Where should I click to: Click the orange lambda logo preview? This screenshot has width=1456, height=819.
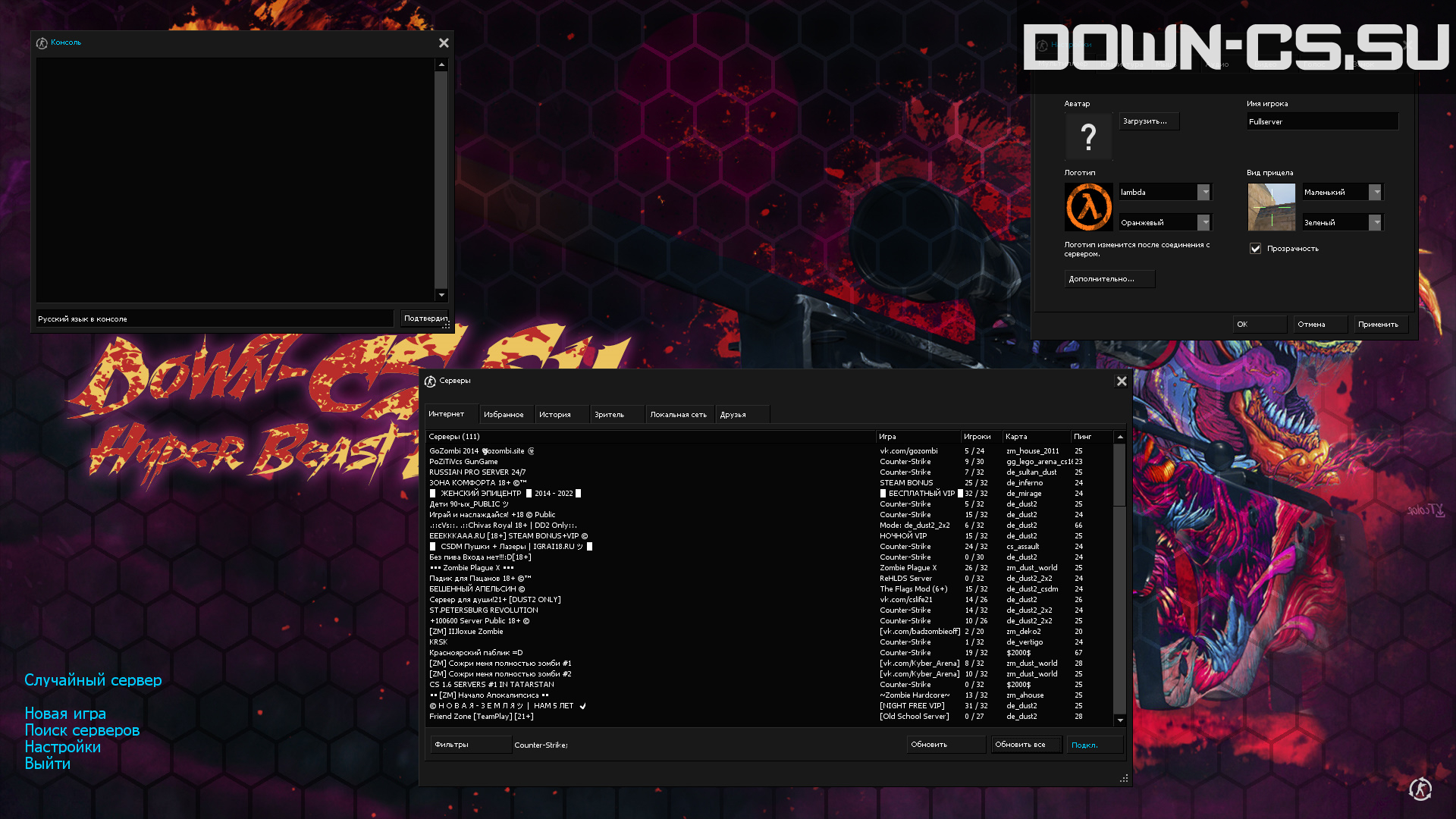point(1088,207)
